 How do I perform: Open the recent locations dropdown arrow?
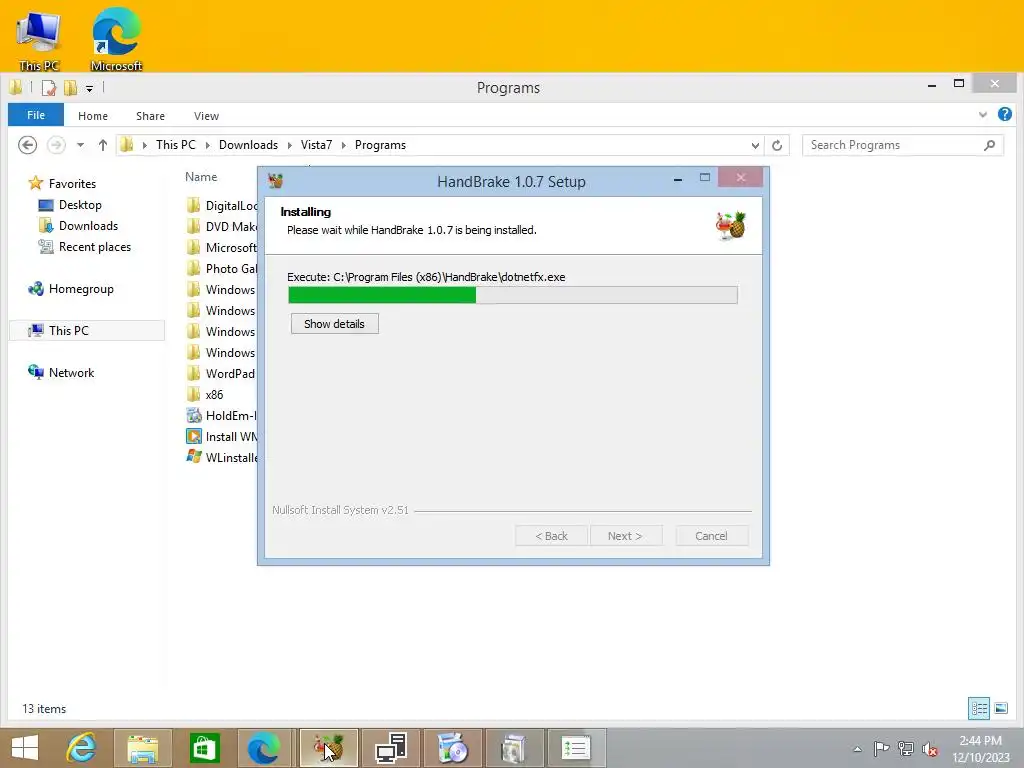pos(80,145)
